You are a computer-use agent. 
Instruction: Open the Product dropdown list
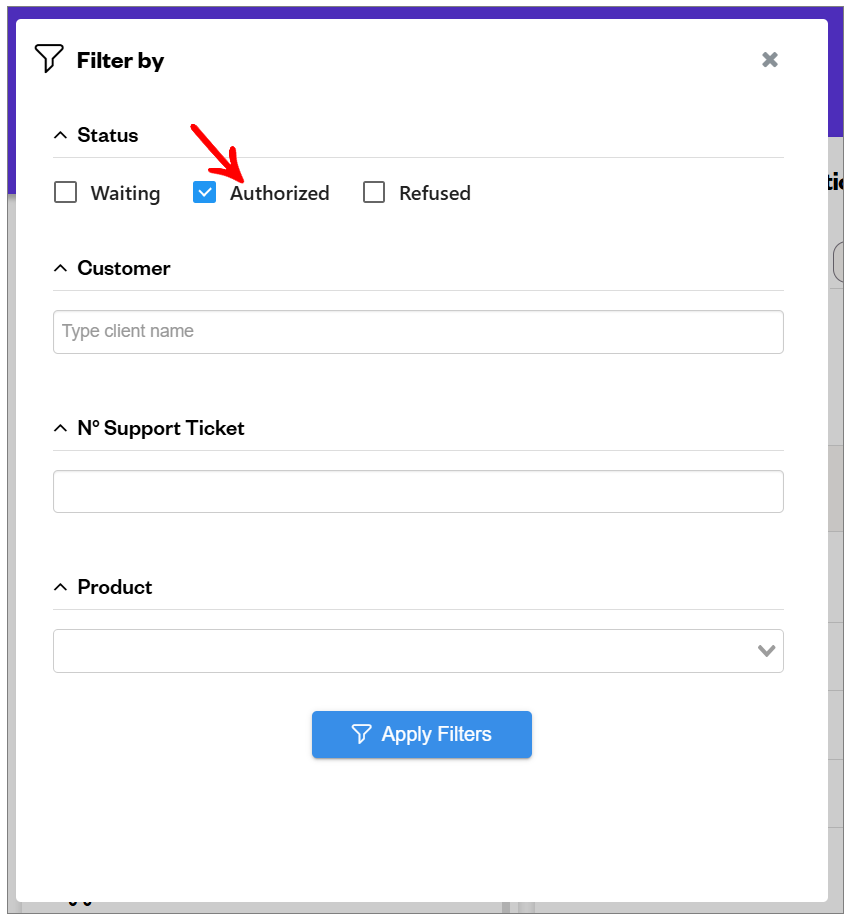[x=418, y=651]
